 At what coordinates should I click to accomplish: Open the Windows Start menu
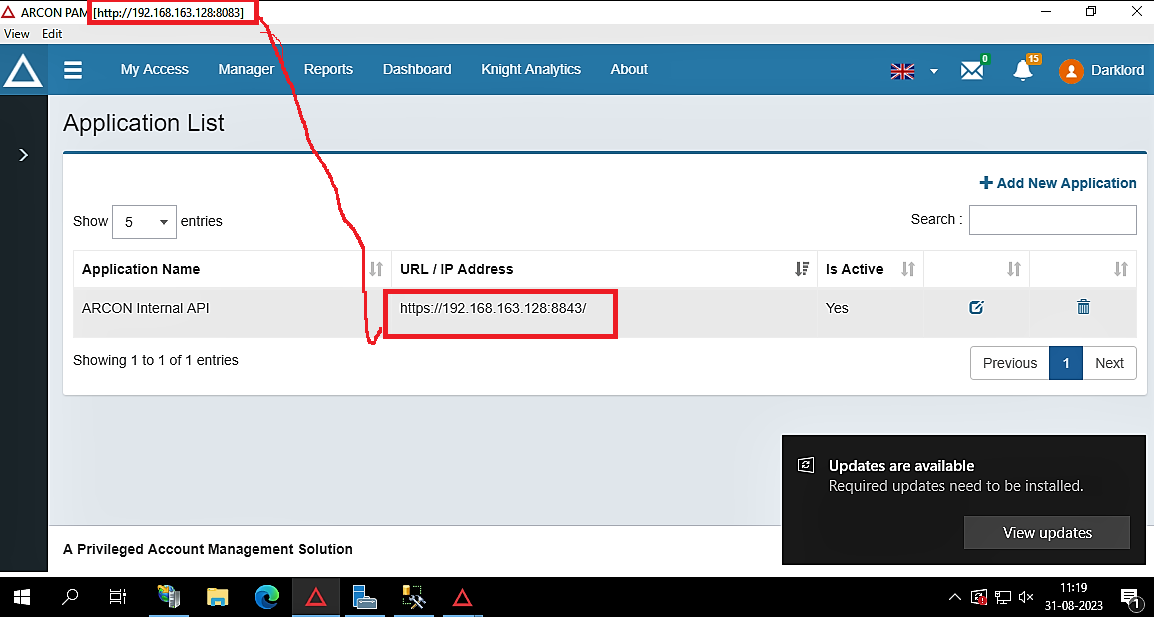20,597
